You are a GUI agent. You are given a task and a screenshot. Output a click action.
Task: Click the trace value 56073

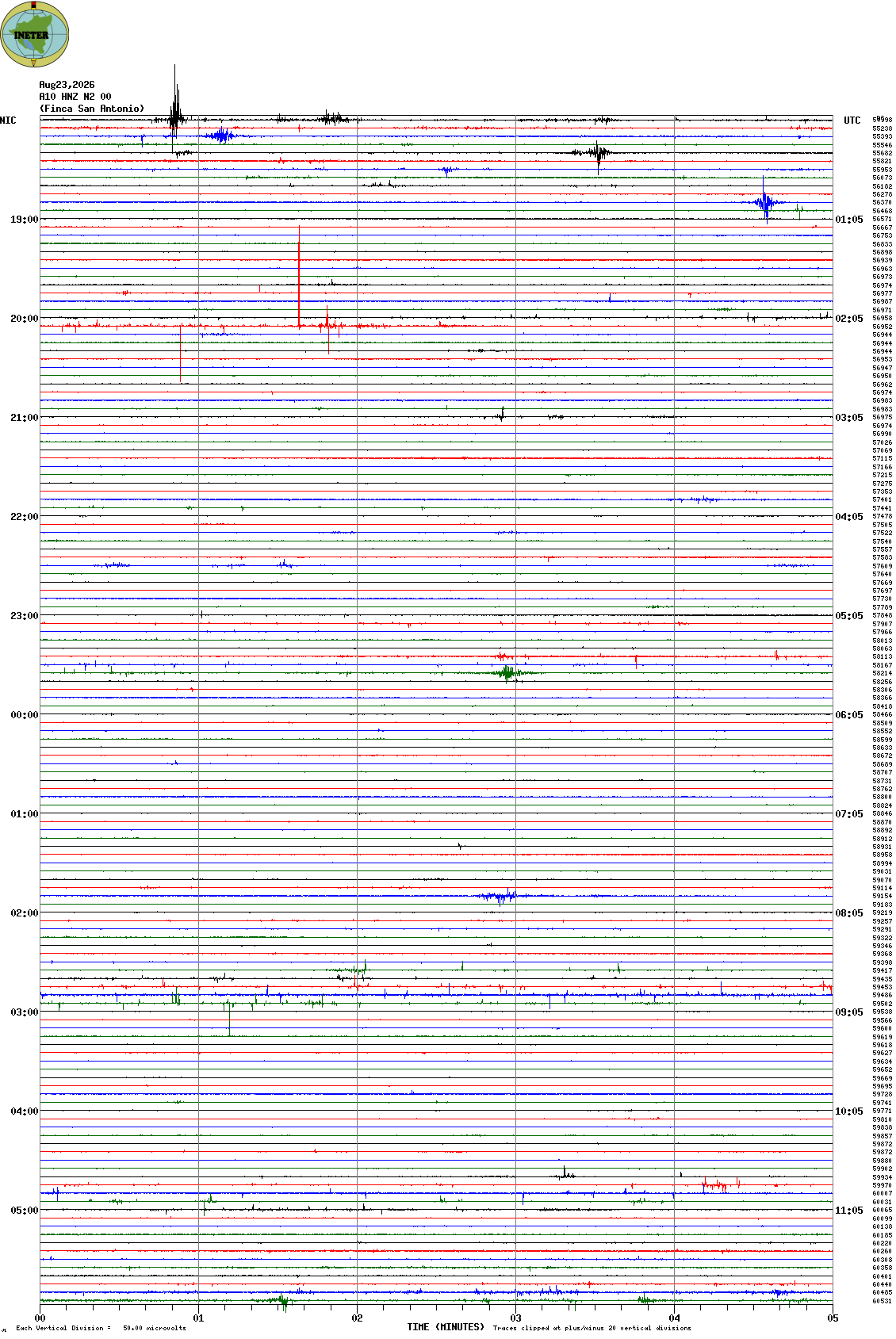tap(883, 178)
